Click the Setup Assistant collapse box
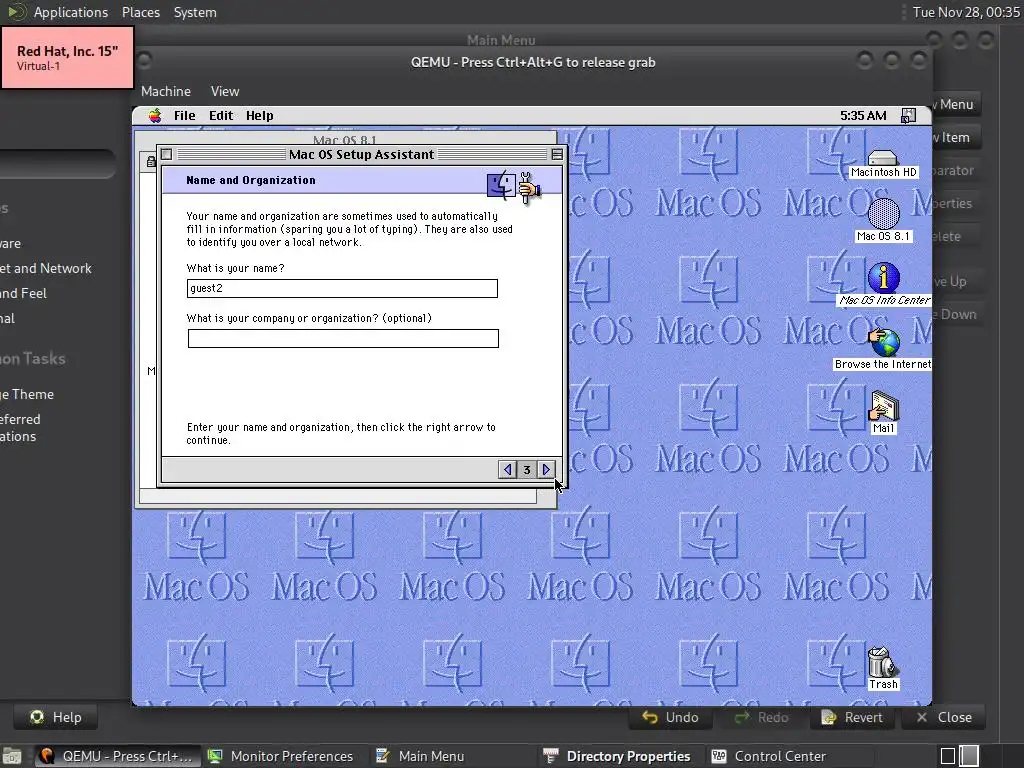Viewport: 1024px width, 768px height. pyautogui.click(x=557, y=155)
